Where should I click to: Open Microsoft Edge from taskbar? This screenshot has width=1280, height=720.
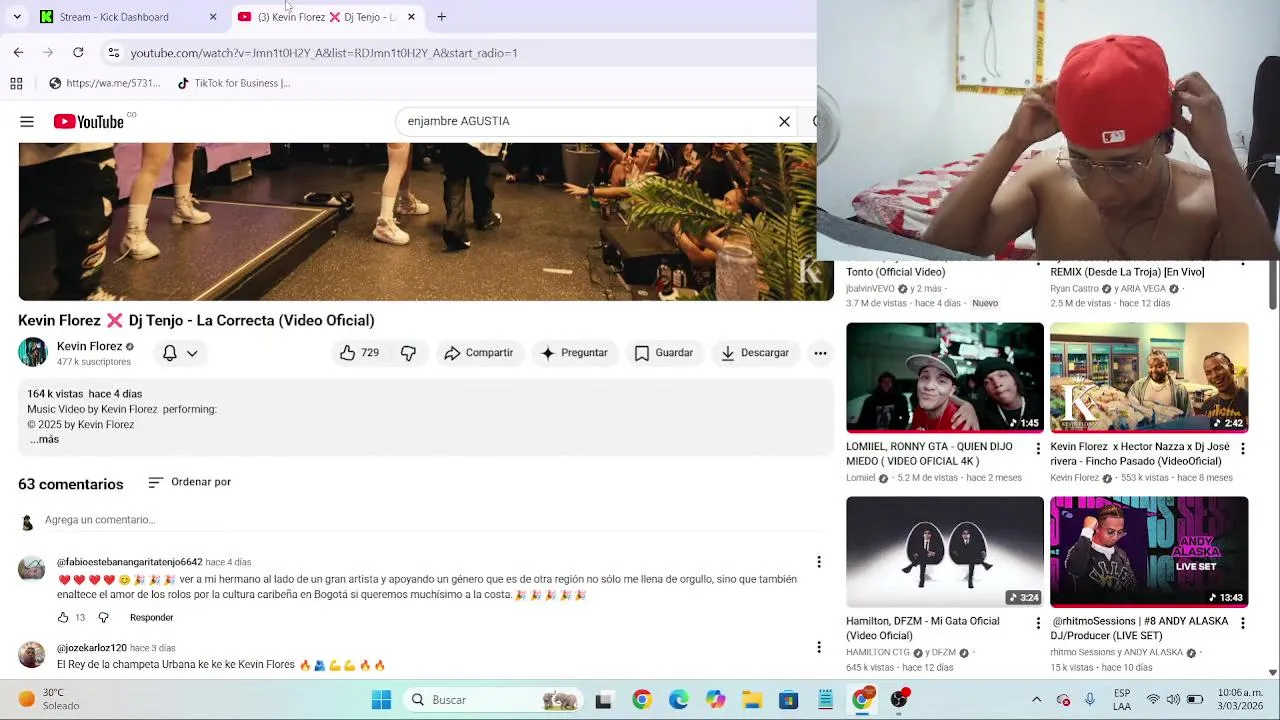pyautogui.click(x=678, y=700)
